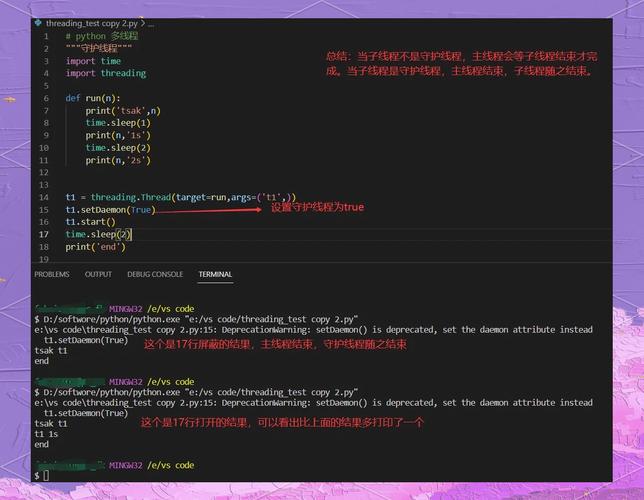This screenshot has width=644, height=500.
Task: Click the print('tsak',n) line
Action: point(123,111)
